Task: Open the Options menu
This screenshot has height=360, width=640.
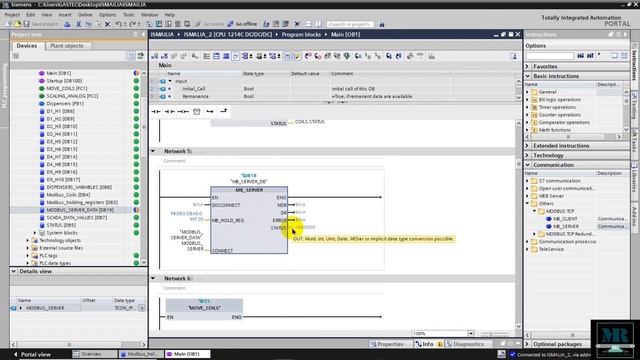Action: point(107,15)
